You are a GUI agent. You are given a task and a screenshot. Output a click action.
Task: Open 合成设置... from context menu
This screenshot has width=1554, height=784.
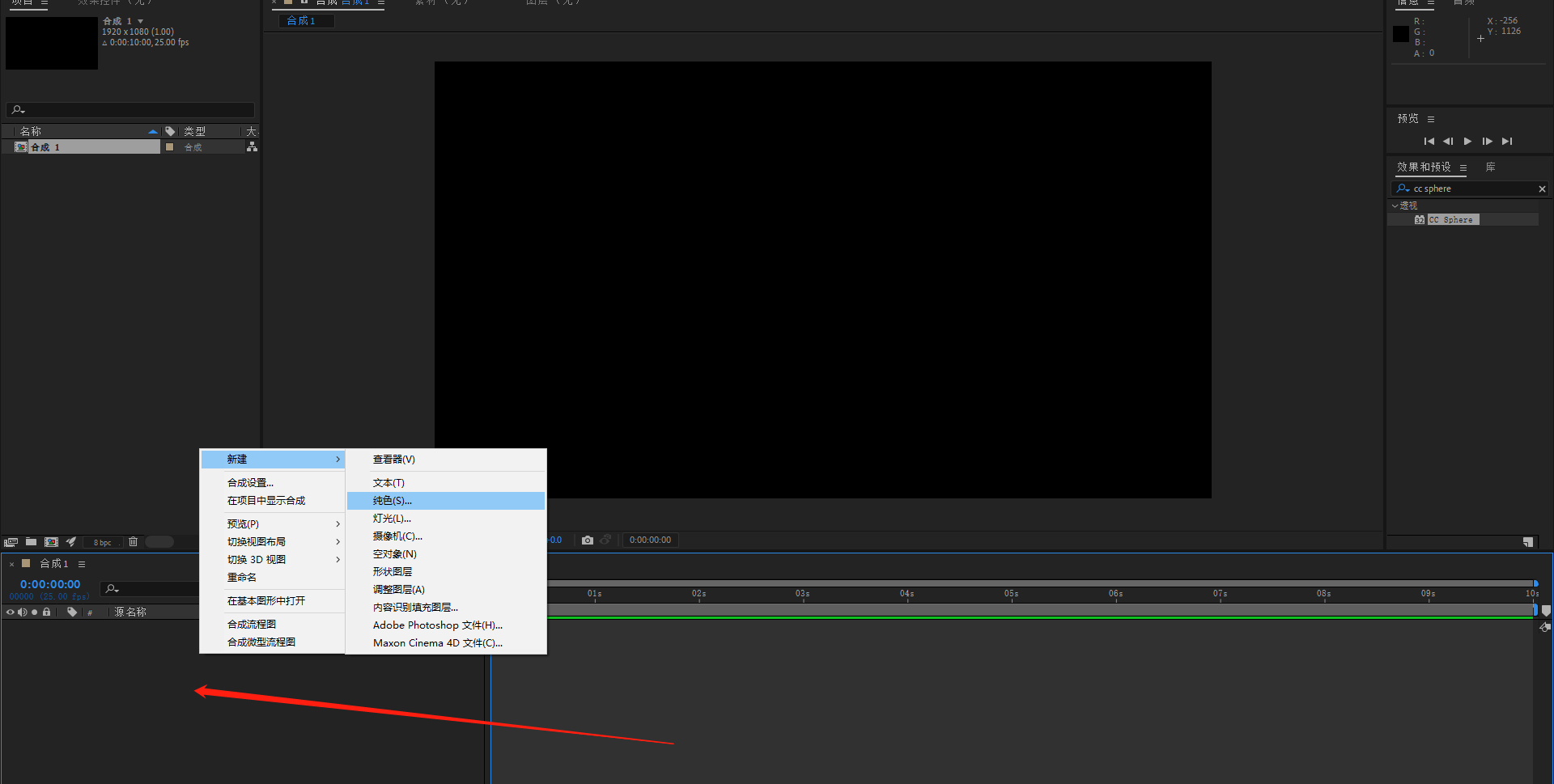tap(273, 483)
